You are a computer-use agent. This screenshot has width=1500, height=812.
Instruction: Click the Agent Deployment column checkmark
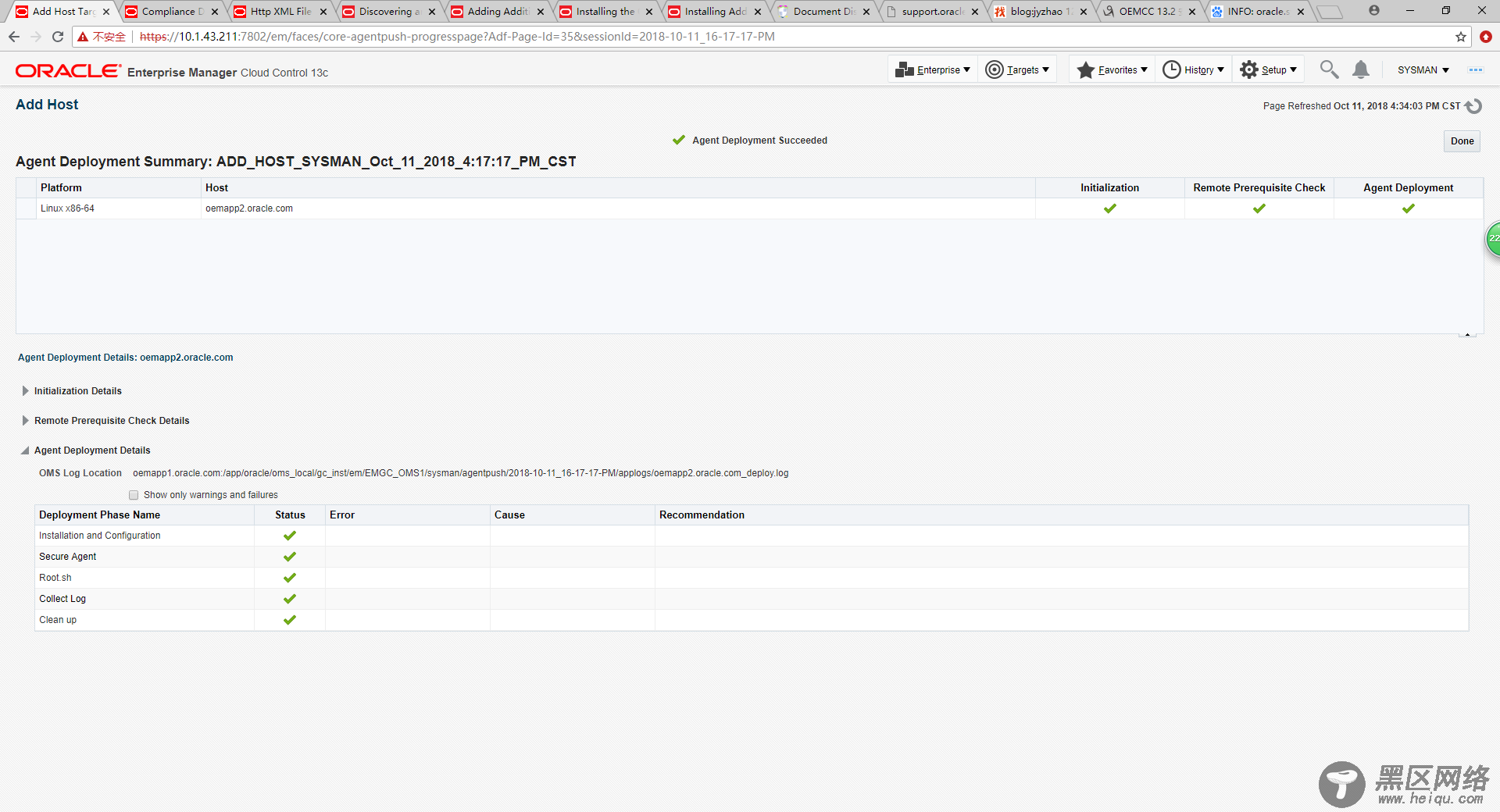[1408, 208]
